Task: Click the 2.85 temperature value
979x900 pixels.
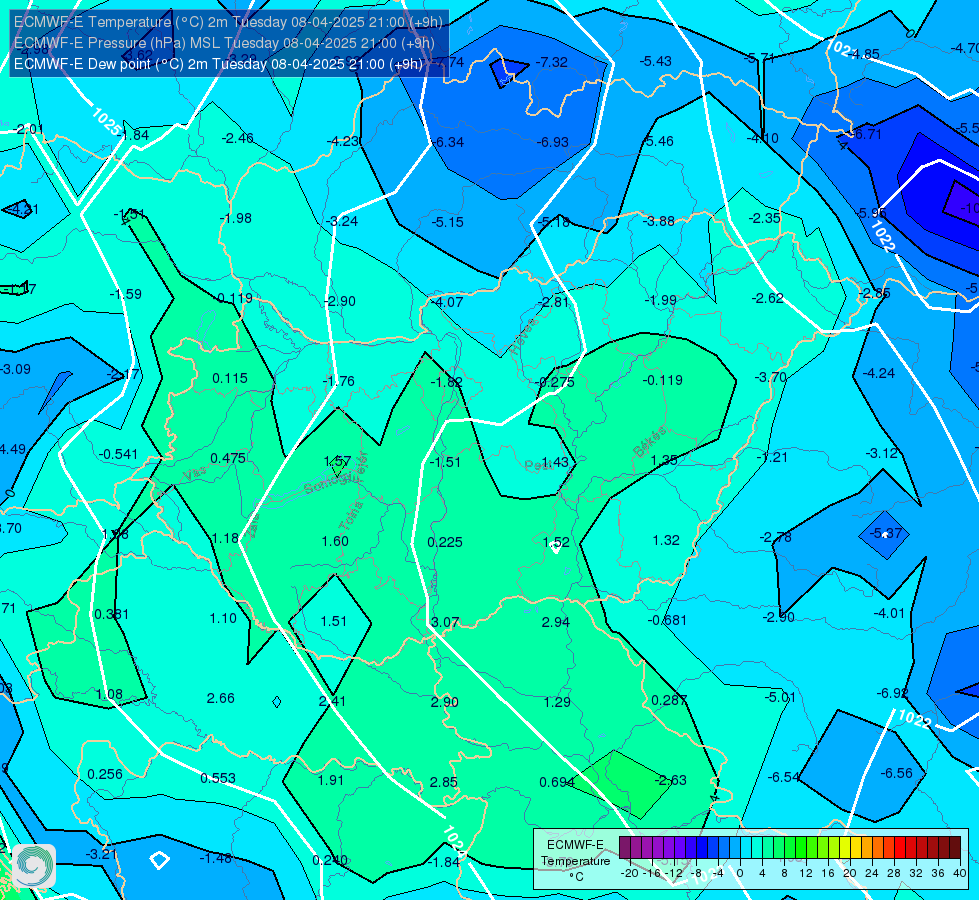Action: tap(443, 783)
